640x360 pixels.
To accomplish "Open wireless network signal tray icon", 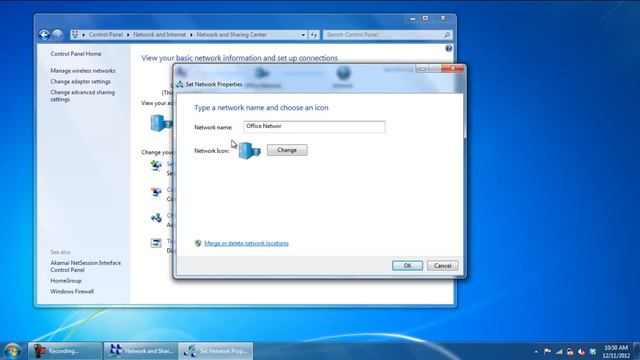I will [559, 351].
